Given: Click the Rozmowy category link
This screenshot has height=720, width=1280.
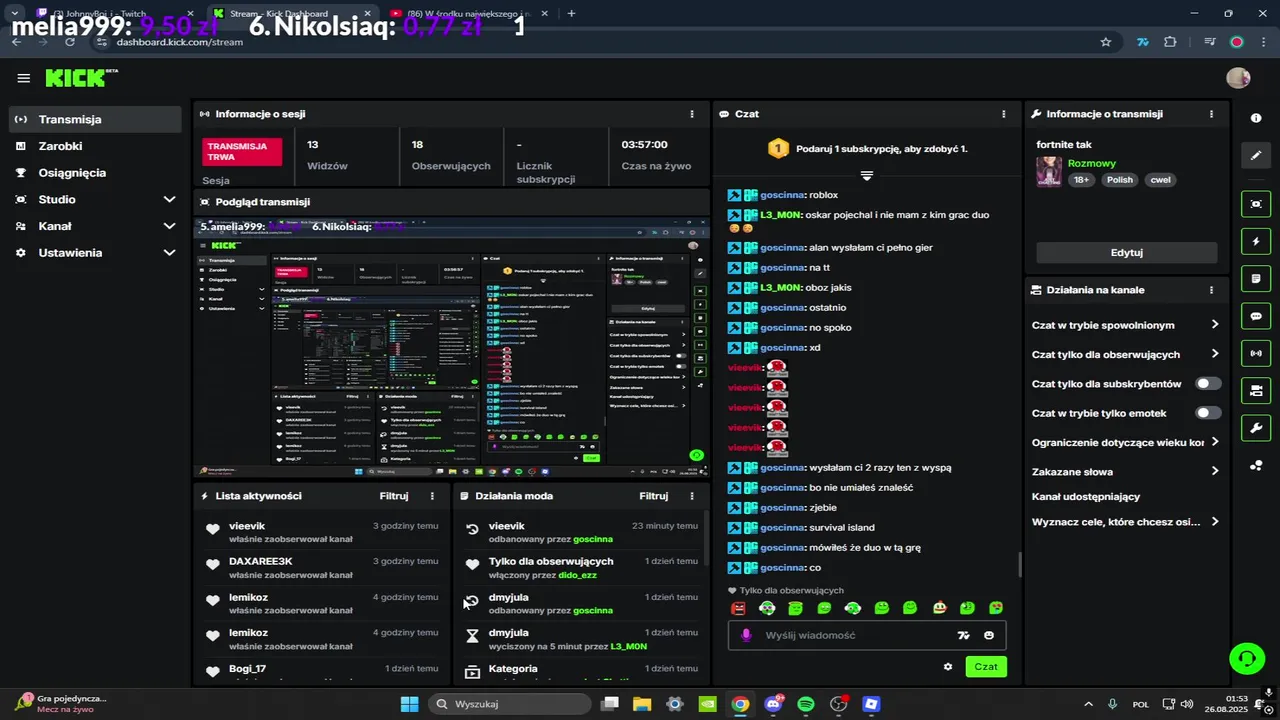Looking at the screenshot, I should 1092,163.
